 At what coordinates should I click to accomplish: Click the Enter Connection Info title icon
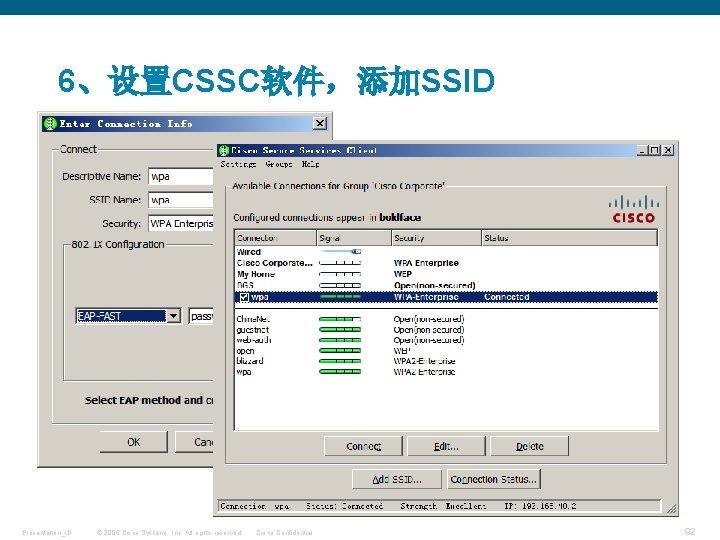(x=50, y=124)
